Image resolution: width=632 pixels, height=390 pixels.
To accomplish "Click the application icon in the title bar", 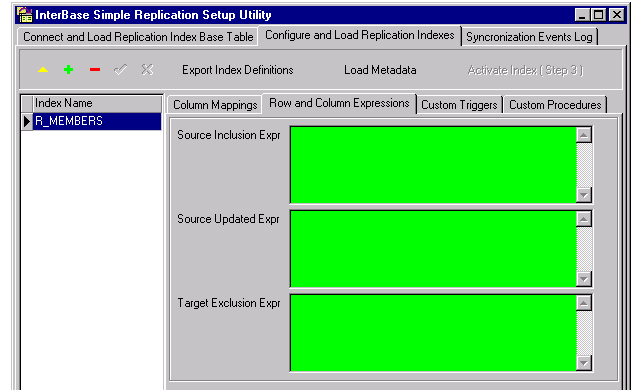I will coord(25,15).
